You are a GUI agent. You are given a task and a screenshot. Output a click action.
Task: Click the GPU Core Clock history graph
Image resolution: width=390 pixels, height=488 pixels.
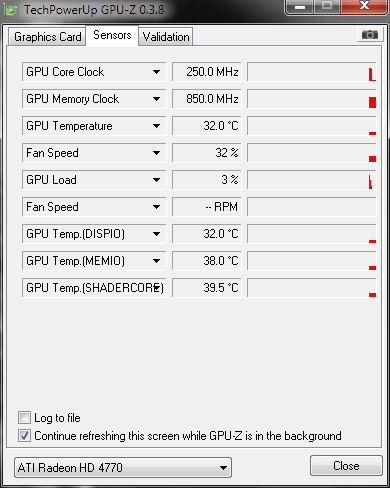click(312, 72)
